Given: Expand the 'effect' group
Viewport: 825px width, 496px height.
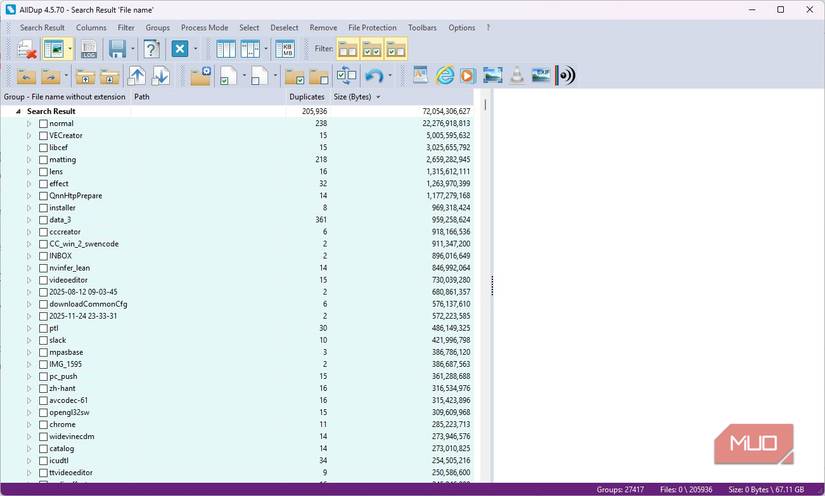Looking at the screenshot, I should pyautogui.click(x=29, y=184).
